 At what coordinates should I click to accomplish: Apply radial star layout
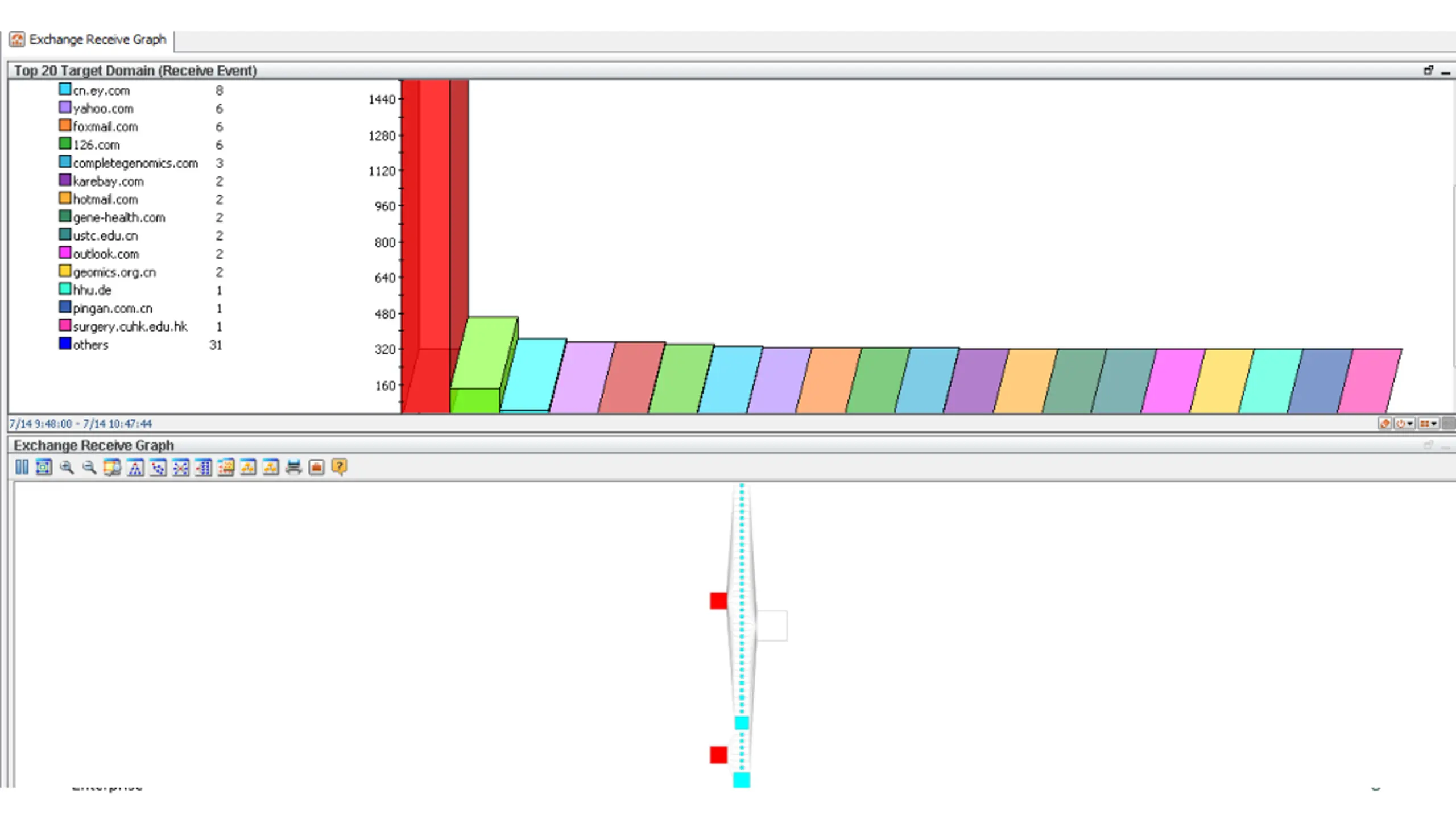pos(181,468)
